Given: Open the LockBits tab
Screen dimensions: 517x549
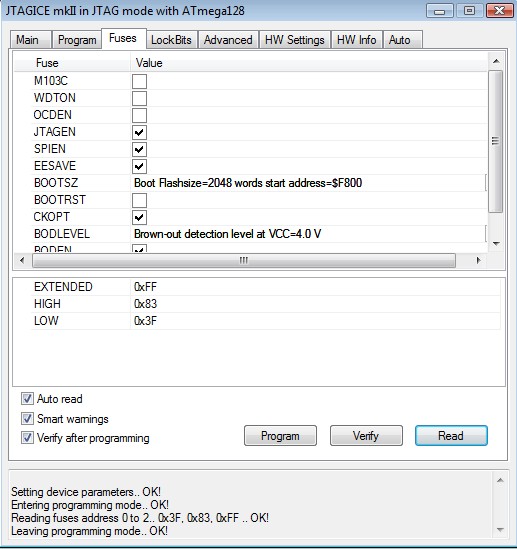Looking at the screenshot, I should click(172, 40).
